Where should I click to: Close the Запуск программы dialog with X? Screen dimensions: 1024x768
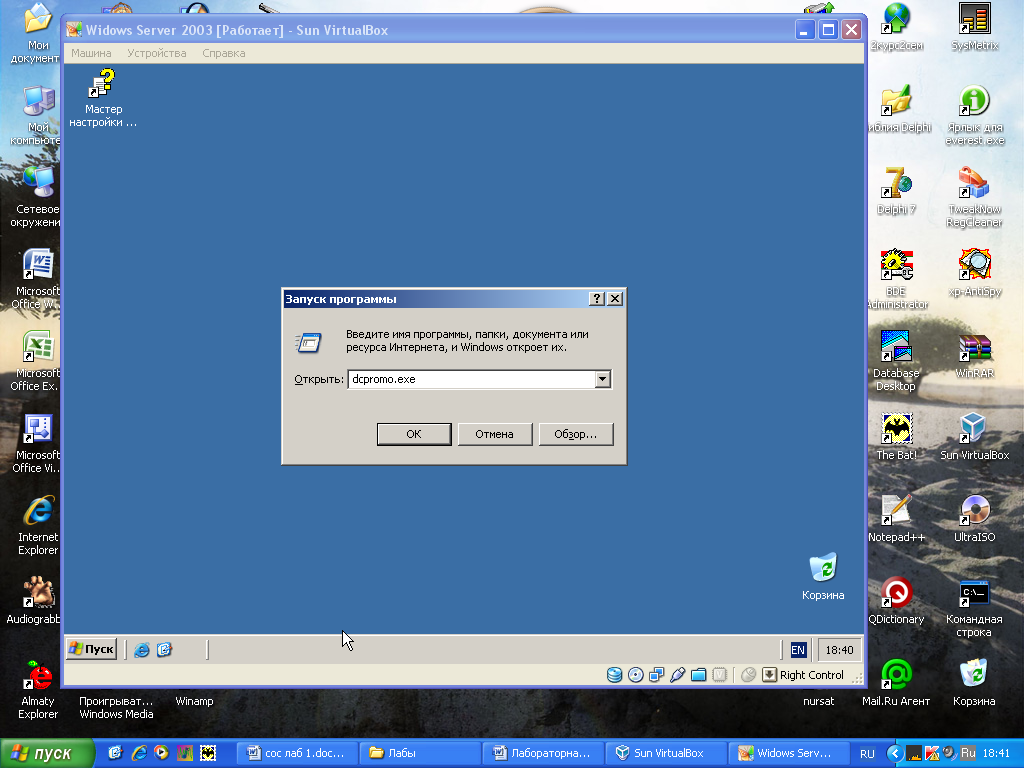coord(615,298)
